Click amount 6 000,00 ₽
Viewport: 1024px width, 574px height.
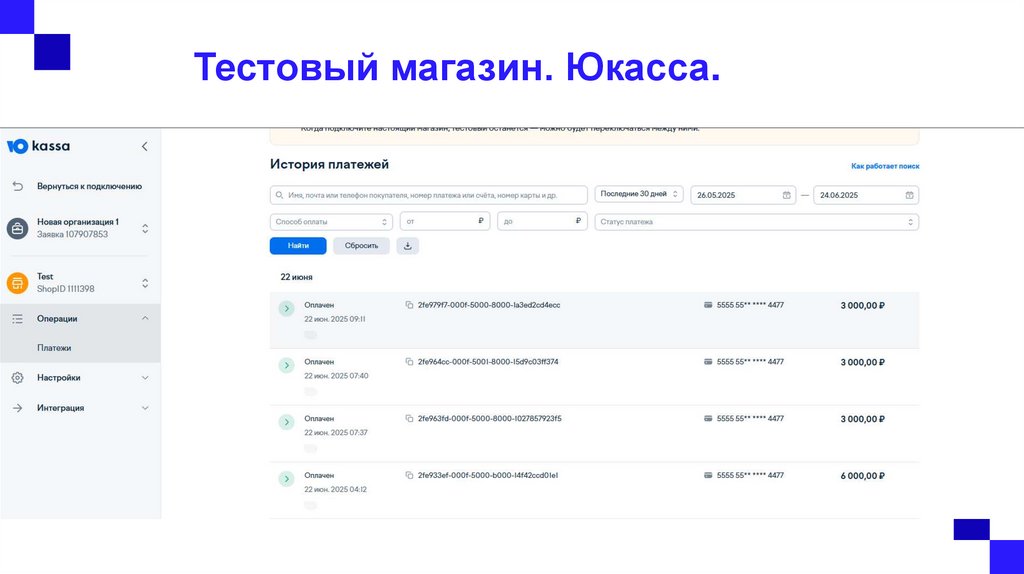(862, 476)
